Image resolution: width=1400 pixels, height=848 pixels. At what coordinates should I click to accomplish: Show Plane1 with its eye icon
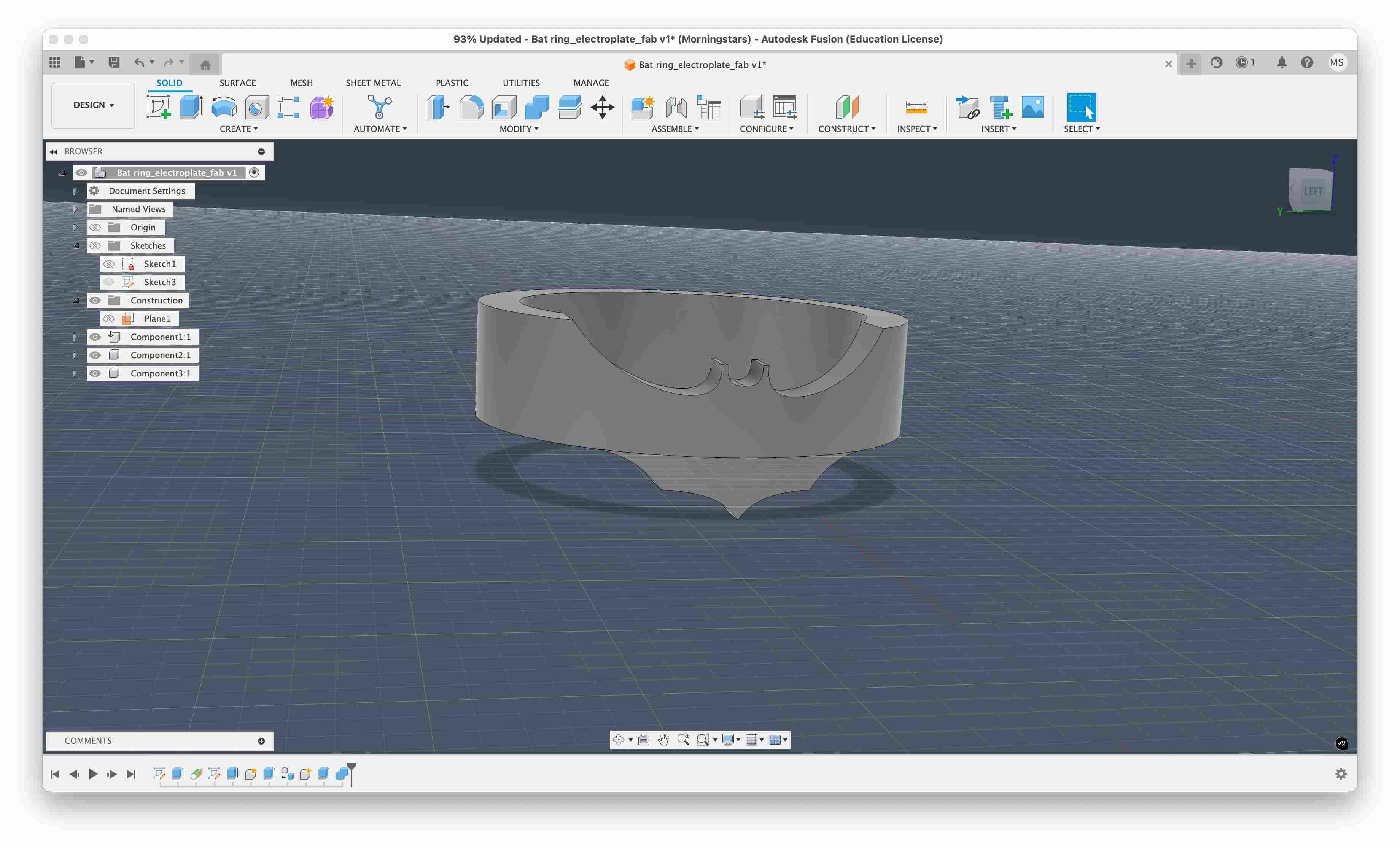point(108,318)
